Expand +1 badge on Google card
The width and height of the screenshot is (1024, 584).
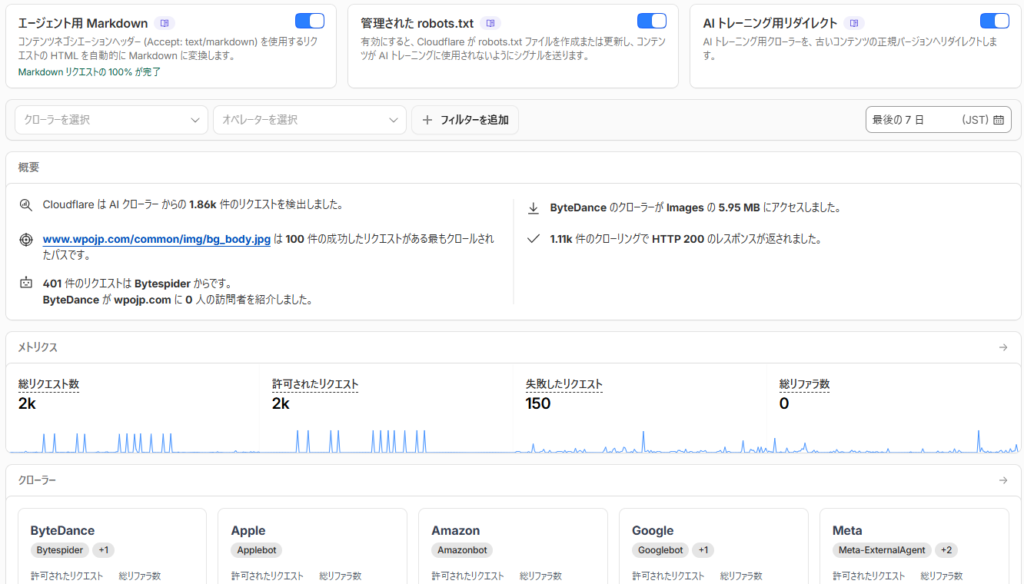[x=703, y=550]
